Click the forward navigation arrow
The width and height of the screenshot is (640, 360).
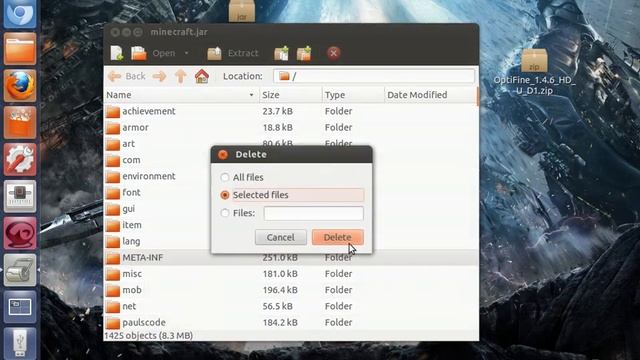(x=160, y=76)
